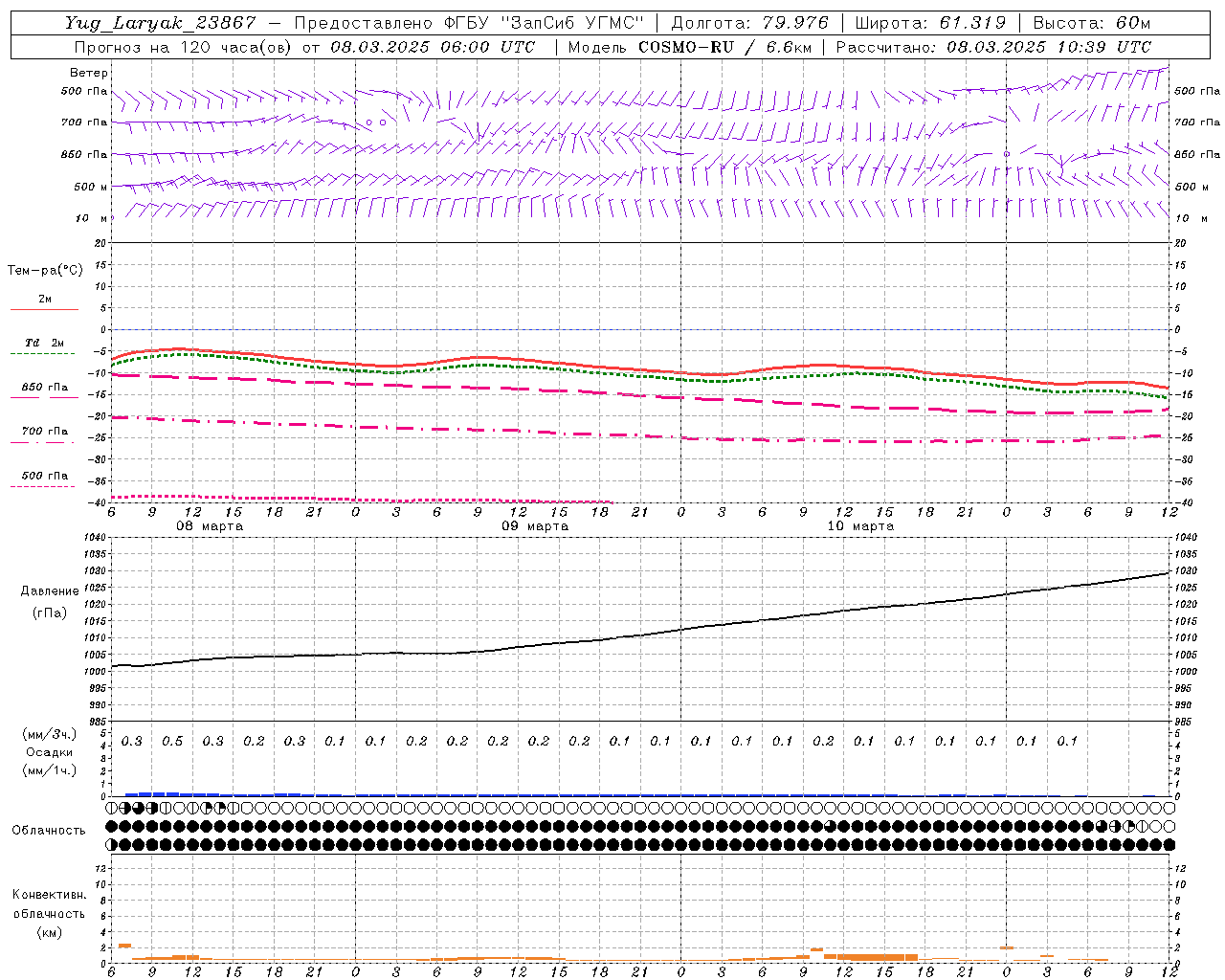The width and height of the screenshot is (1225, 980).
Task: Click the Осадки panel label
Action: click(x=50, y=752)
